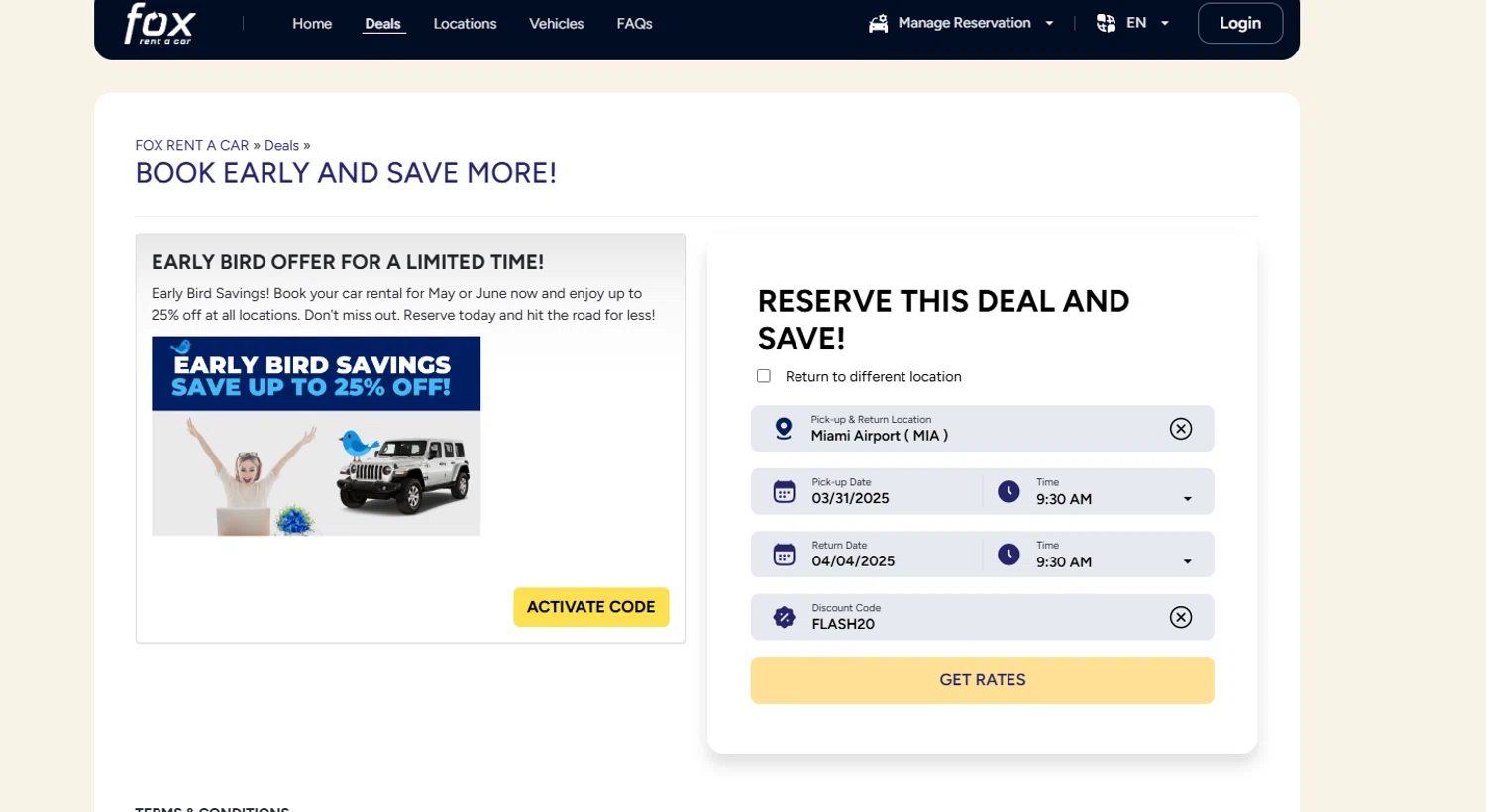Viewport: 1486px width, 812px height.
Task: Click the pick-up time clock icon
Action: pos(1008,492)
